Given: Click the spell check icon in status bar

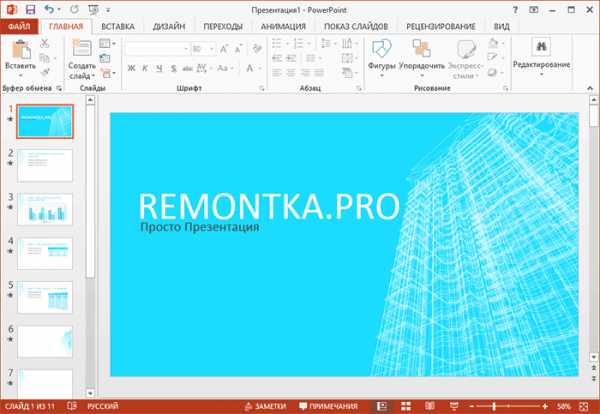Looking at the screenshot, I should (71, 406).
